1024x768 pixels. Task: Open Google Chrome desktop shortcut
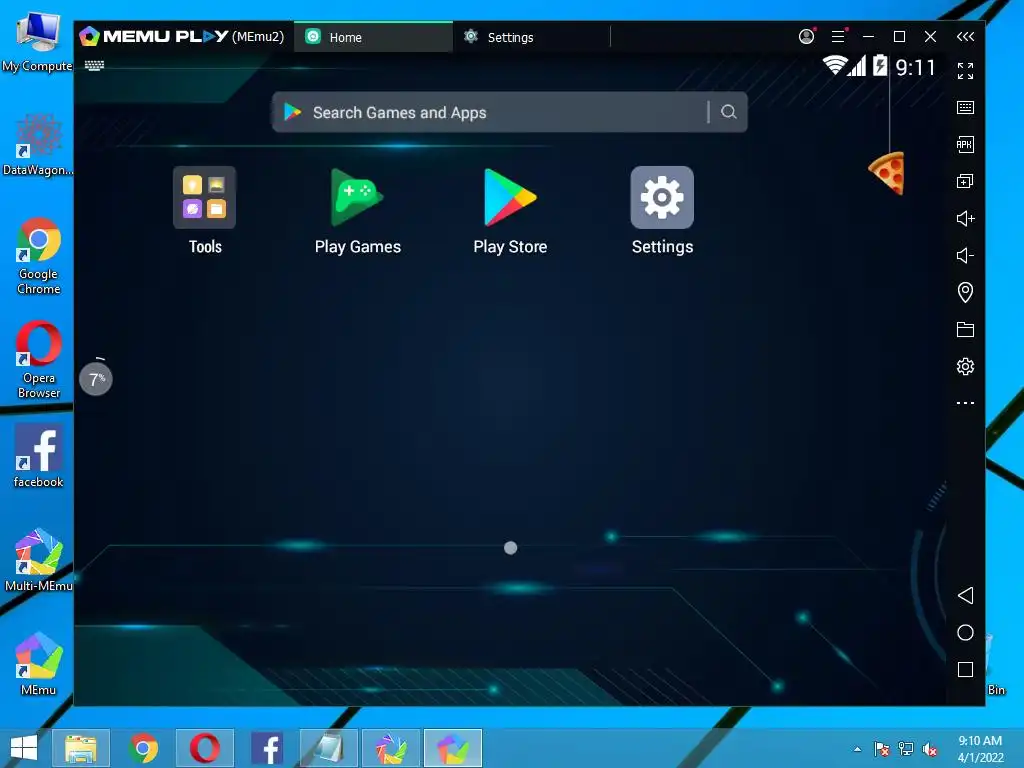[39, 257]
